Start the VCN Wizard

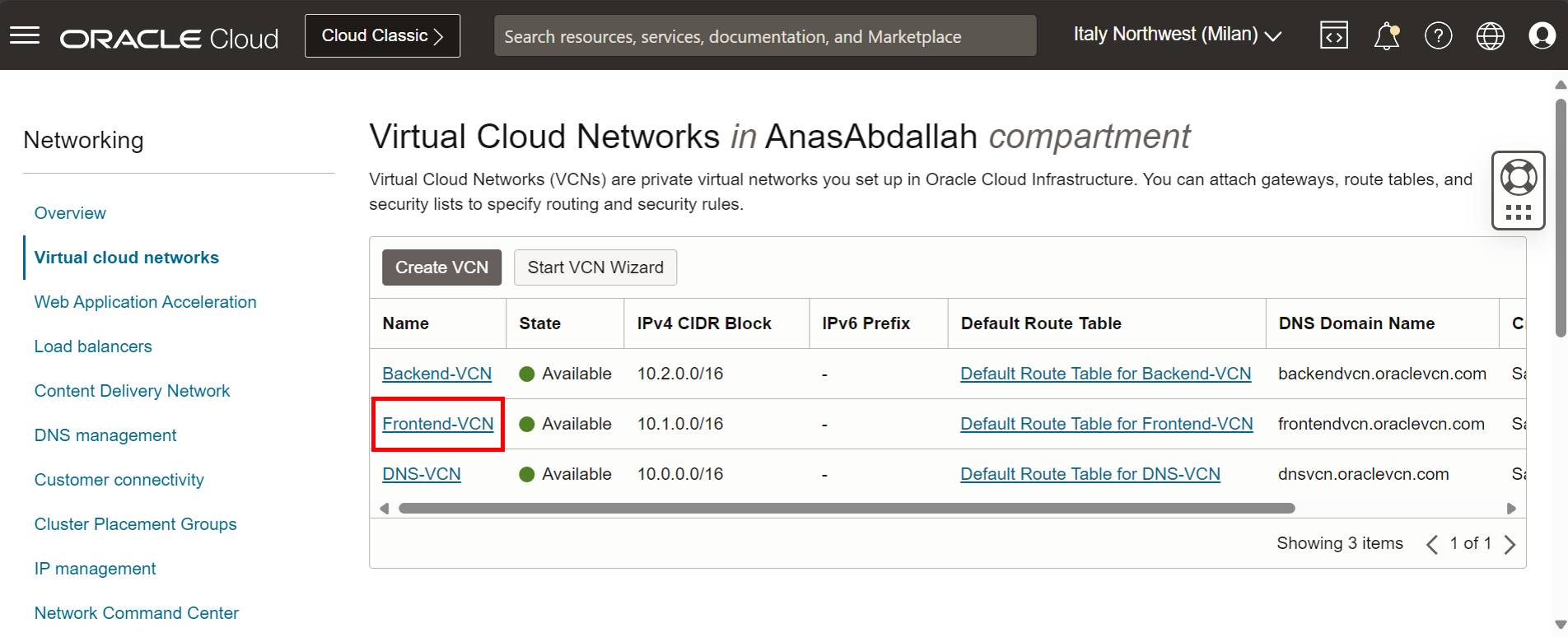pos(595,267)
